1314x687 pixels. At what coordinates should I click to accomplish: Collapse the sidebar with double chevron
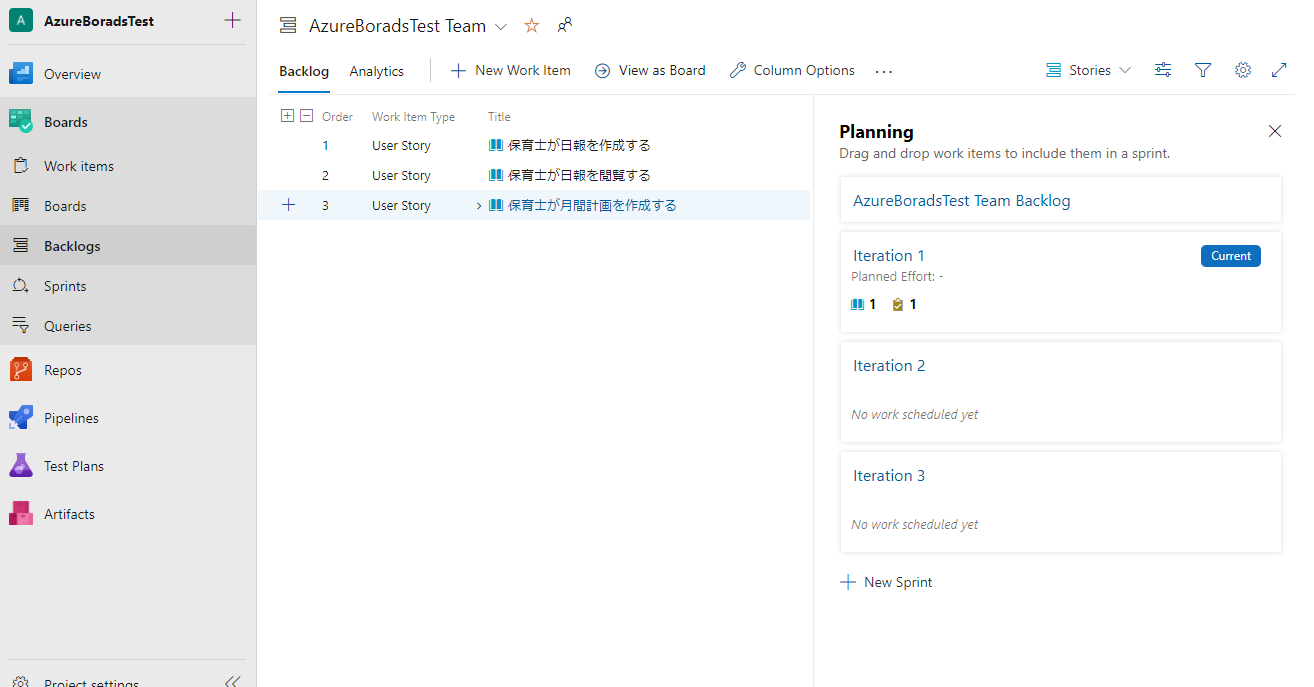click(x=233, y=681)
